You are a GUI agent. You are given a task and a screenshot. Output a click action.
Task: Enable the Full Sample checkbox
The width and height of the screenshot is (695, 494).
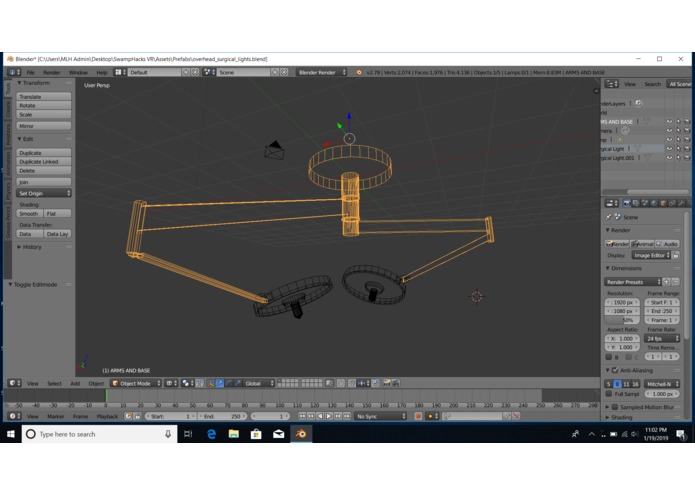(609, 393)
